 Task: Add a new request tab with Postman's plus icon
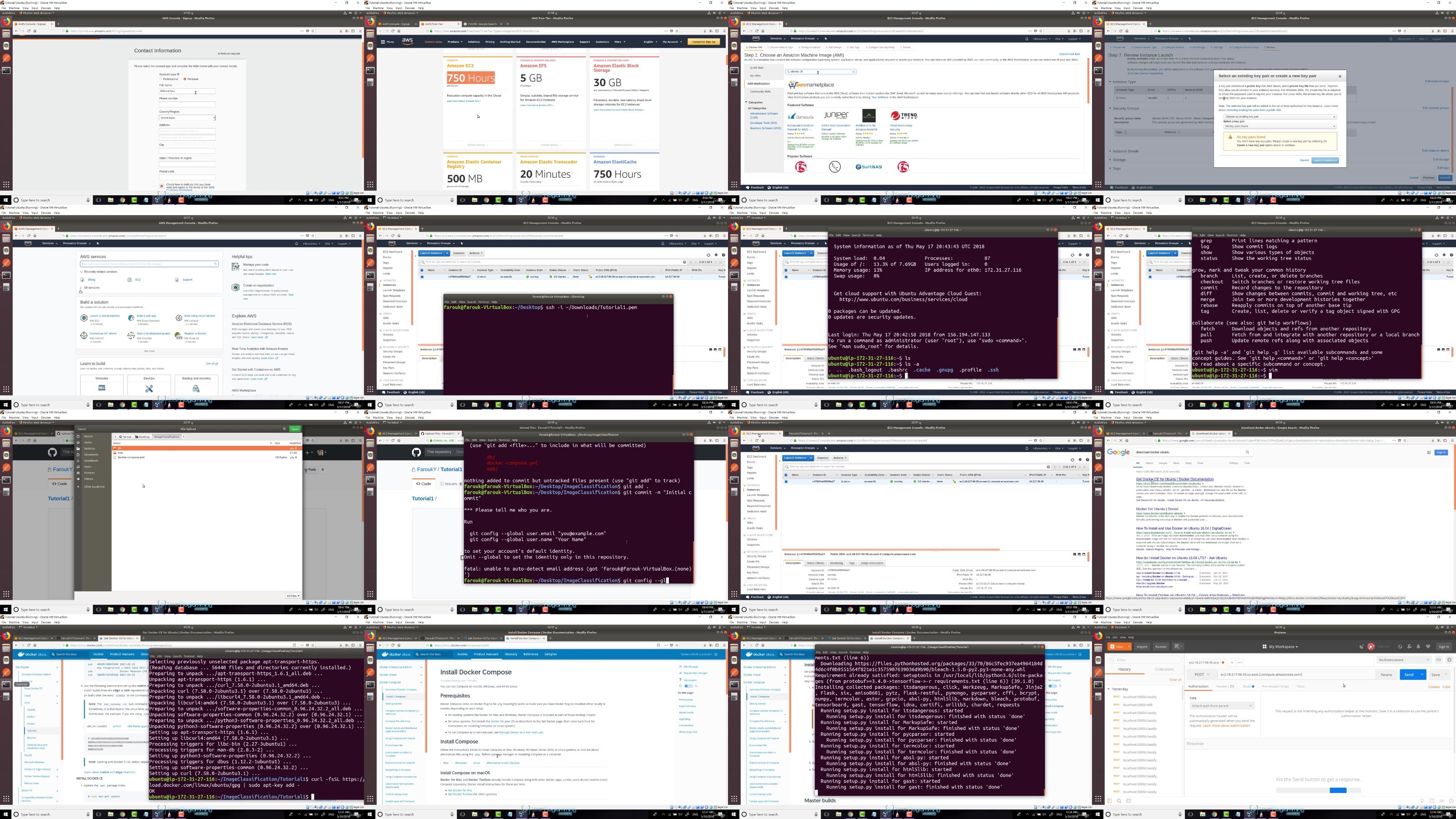[x=1232, y=662]
